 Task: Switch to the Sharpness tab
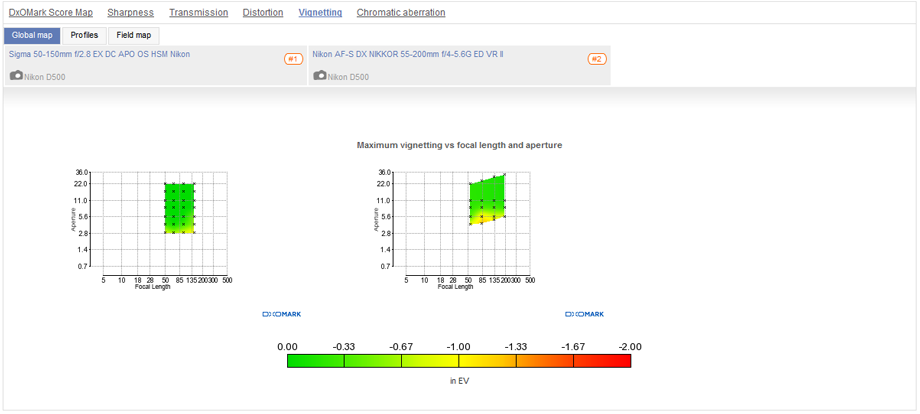pos(130,12)
